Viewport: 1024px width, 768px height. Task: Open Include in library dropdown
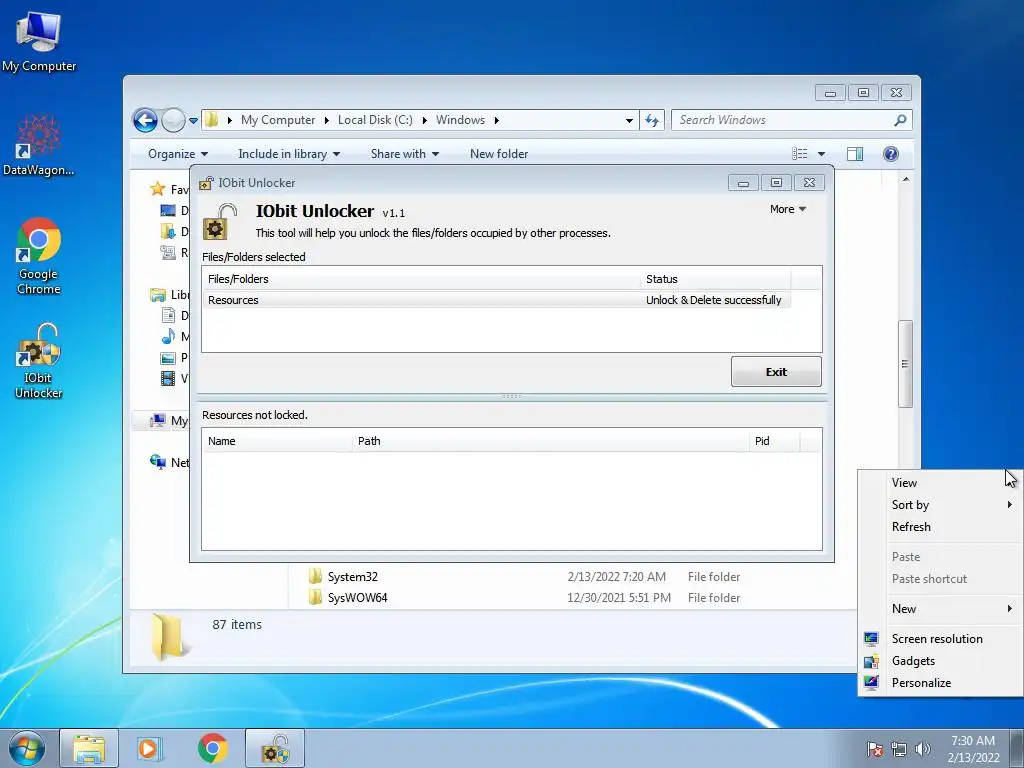click(x=289, y=153)
